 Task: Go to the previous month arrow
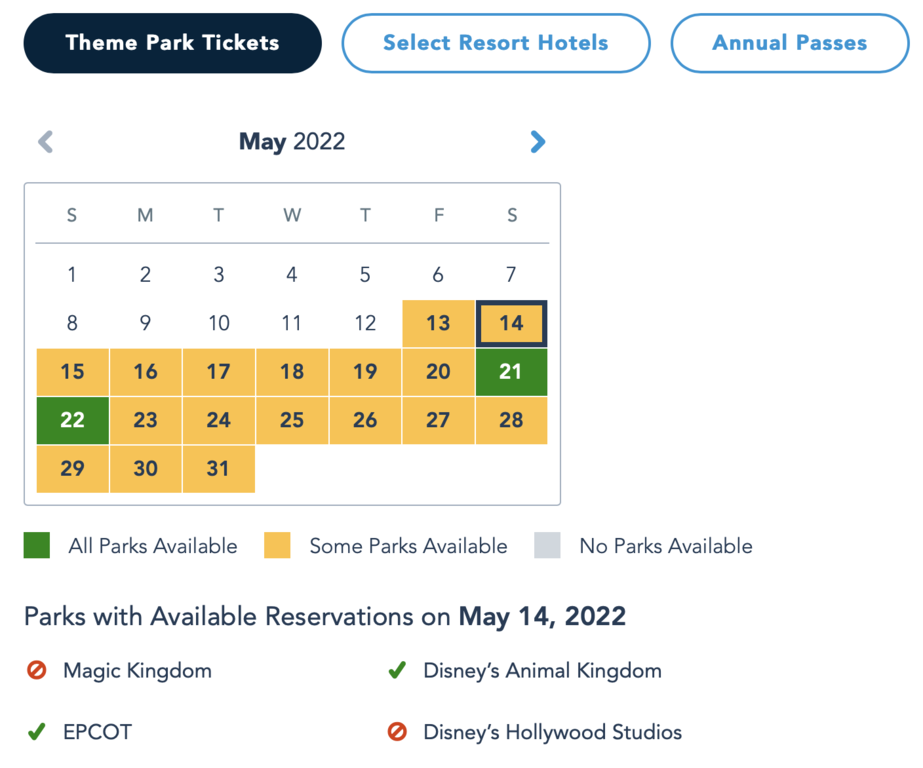[45, 142]
